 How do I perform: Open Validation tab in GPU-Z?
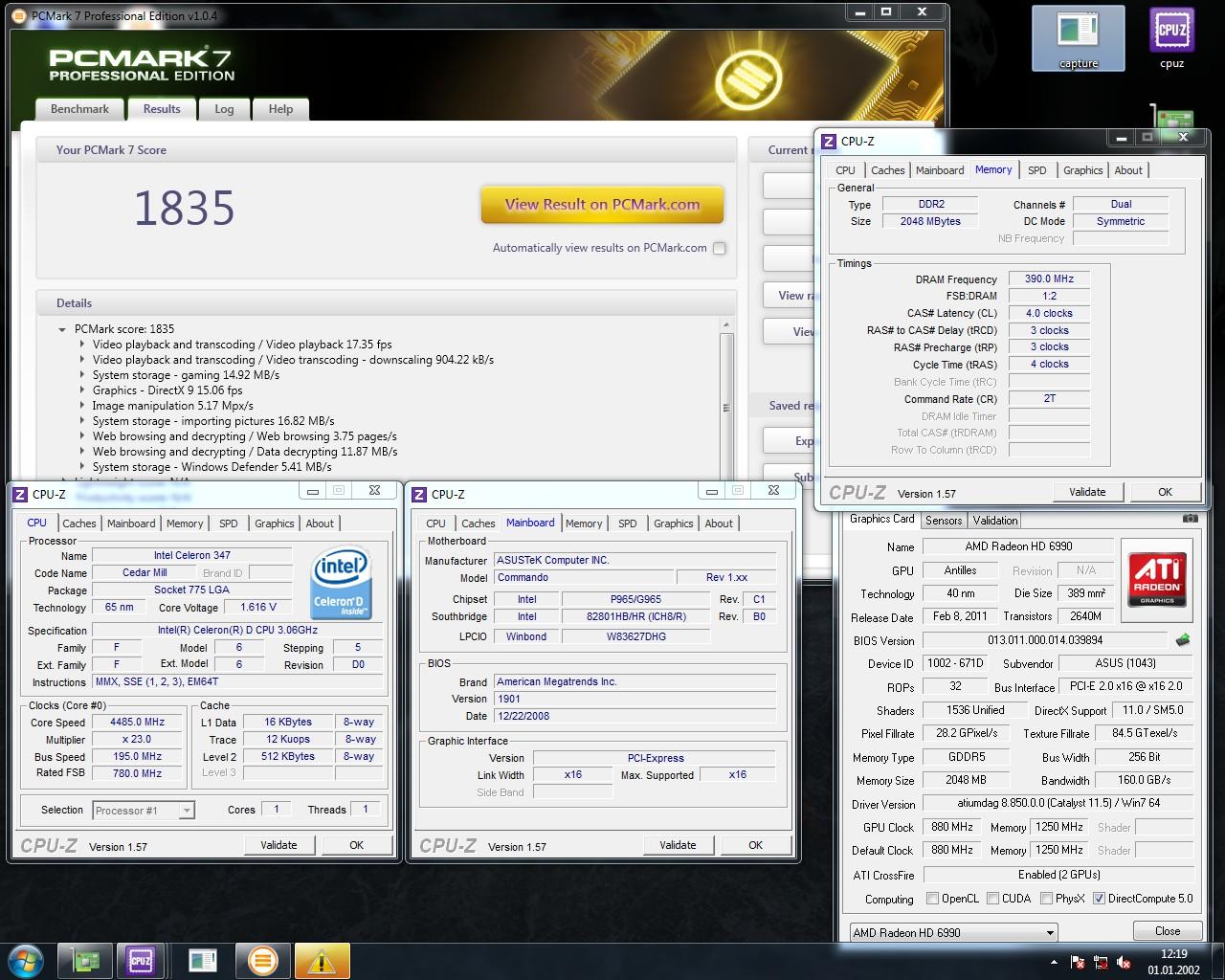click(x=995, y=521)
